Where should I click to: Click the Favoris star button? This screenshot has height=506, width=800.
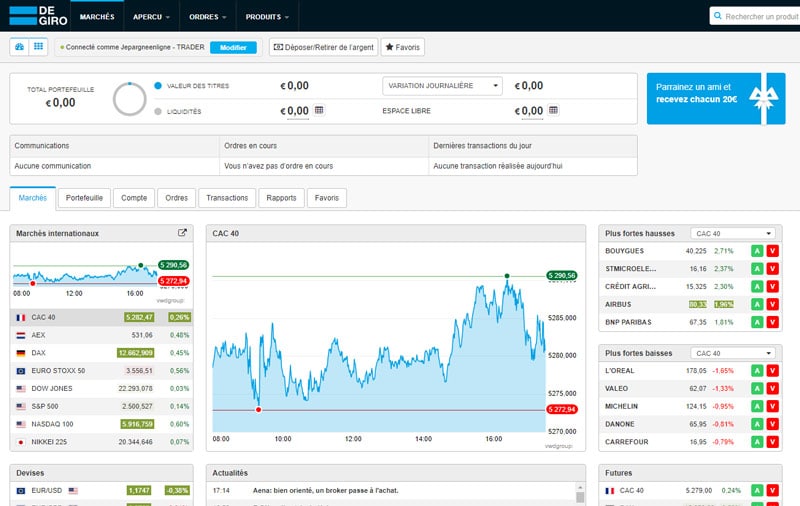(403, 47)
